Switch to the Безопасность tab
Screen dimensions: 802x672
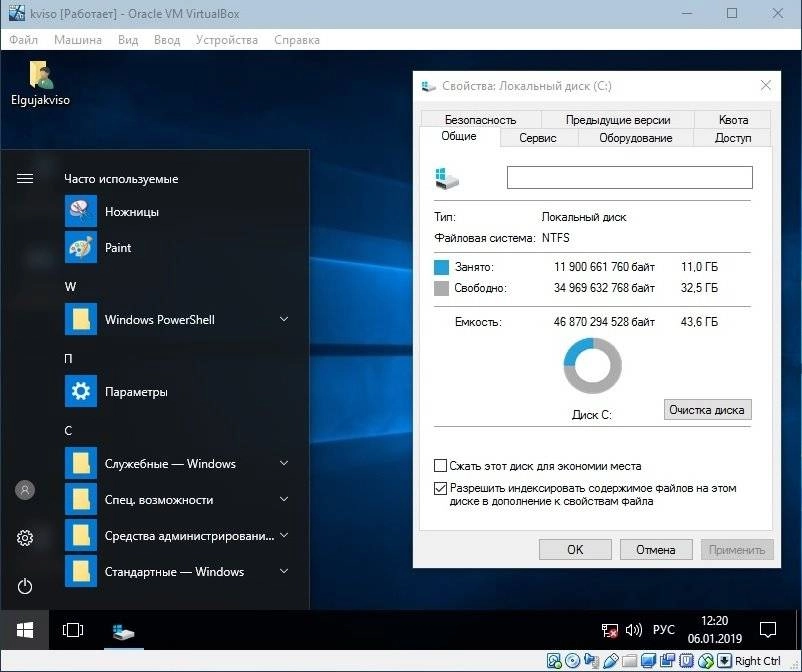click(481, 120)
